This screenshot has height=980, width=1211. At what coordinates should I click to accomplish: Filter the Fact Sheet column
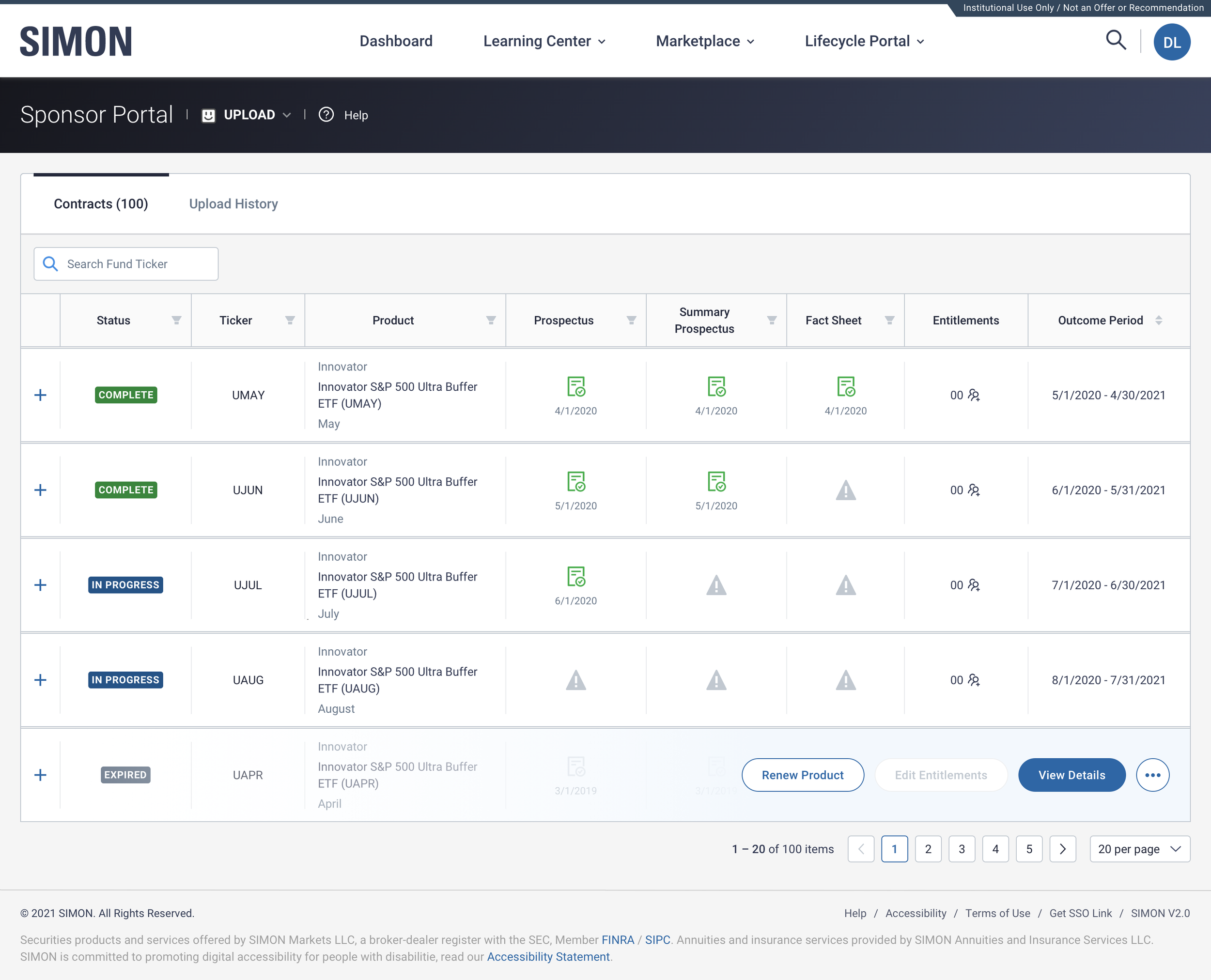click(x=889, y=320)
